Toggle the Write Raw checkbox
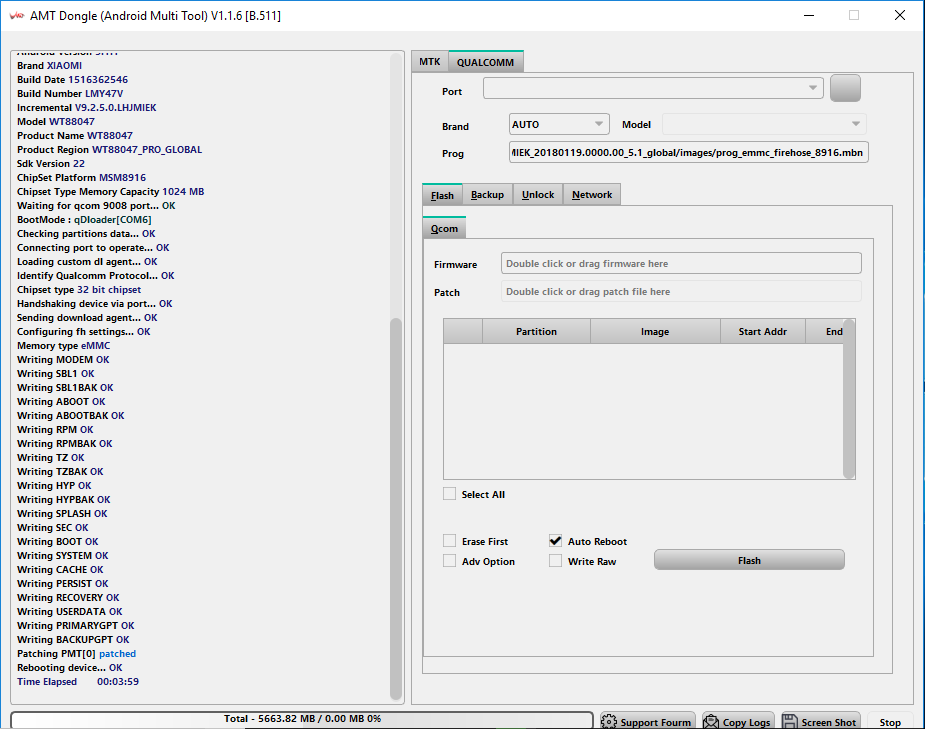The height and width of the screenshot is (729, 925). 555,561
